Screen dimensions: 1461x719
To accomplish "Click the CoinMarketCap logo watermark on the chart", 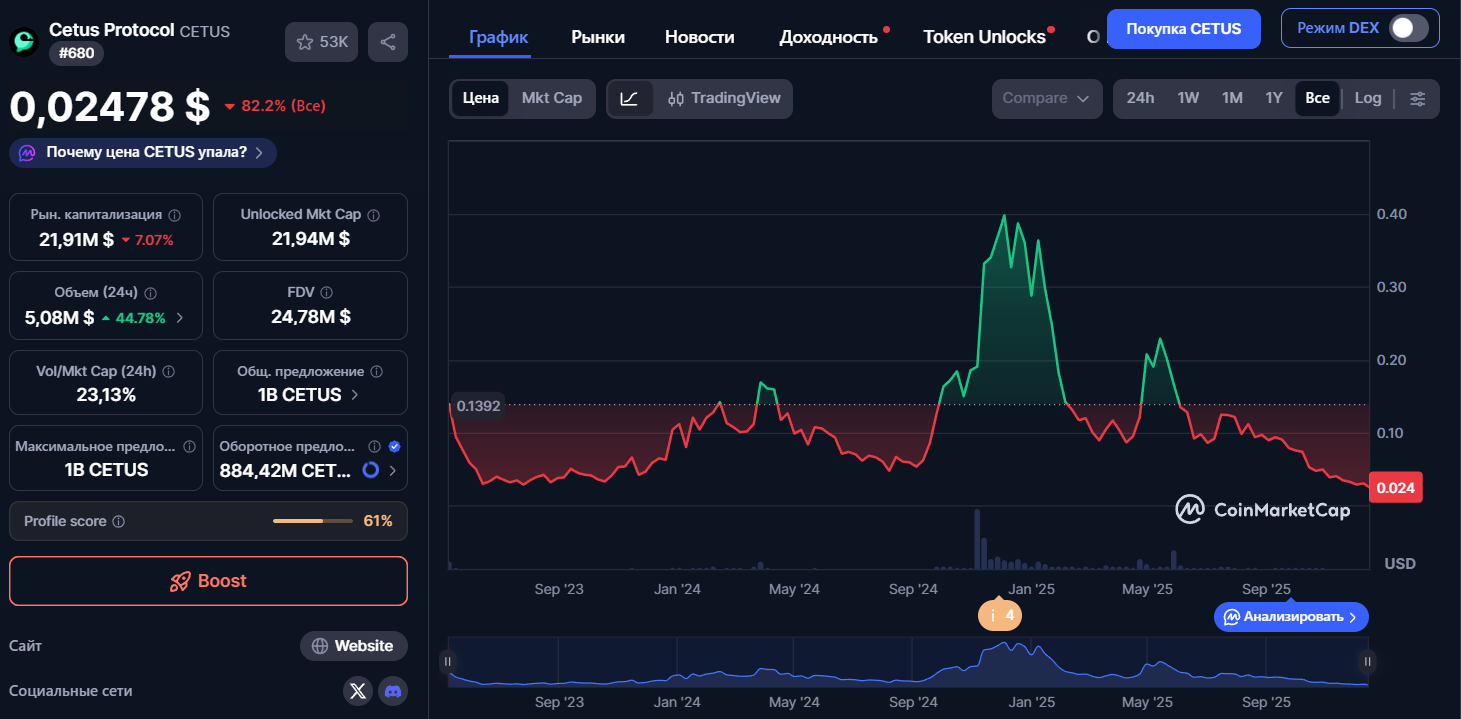I will (x=1262, y=509).
